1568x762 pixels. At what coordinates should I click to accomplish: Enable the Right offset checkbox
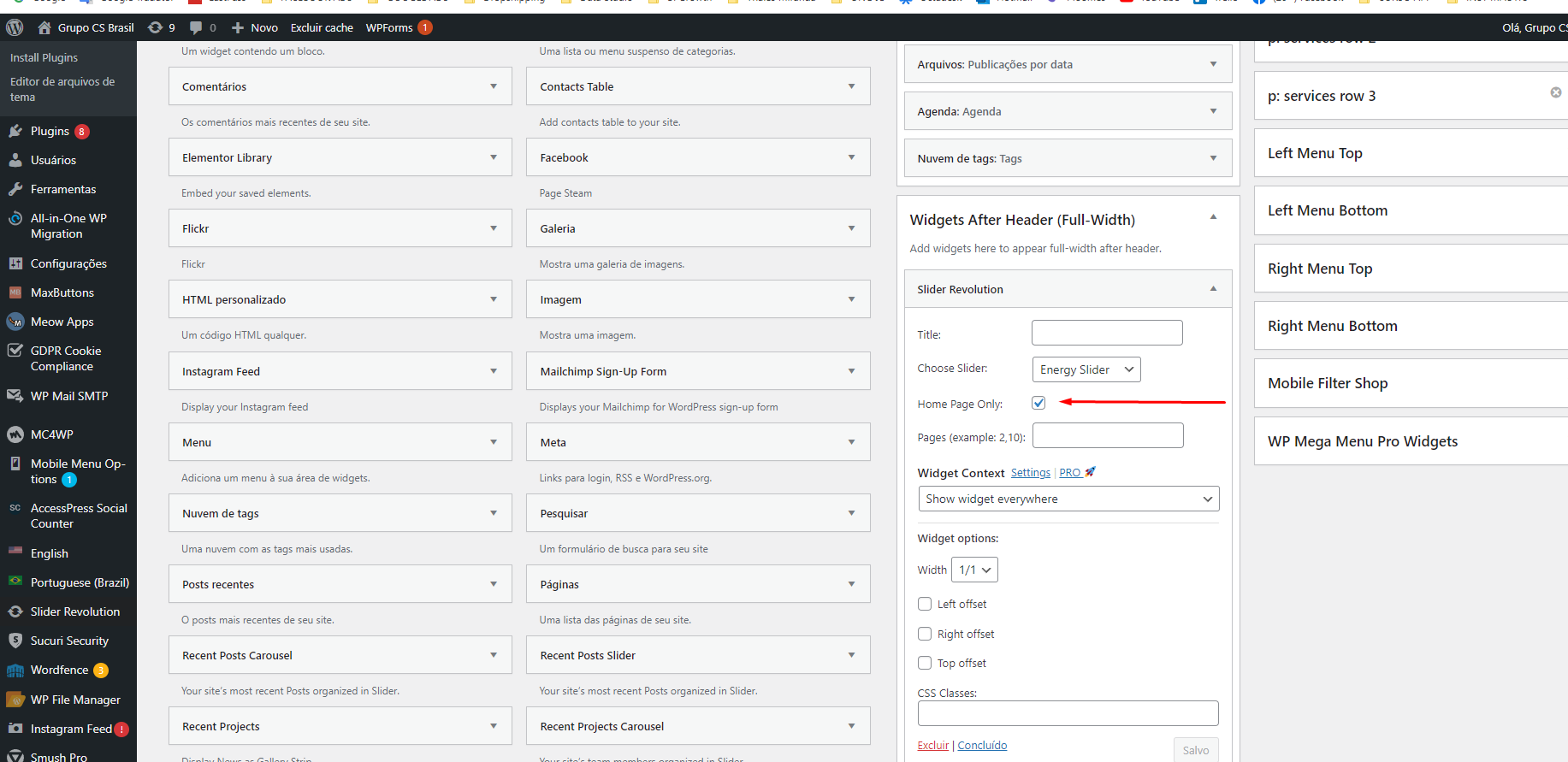925,634
